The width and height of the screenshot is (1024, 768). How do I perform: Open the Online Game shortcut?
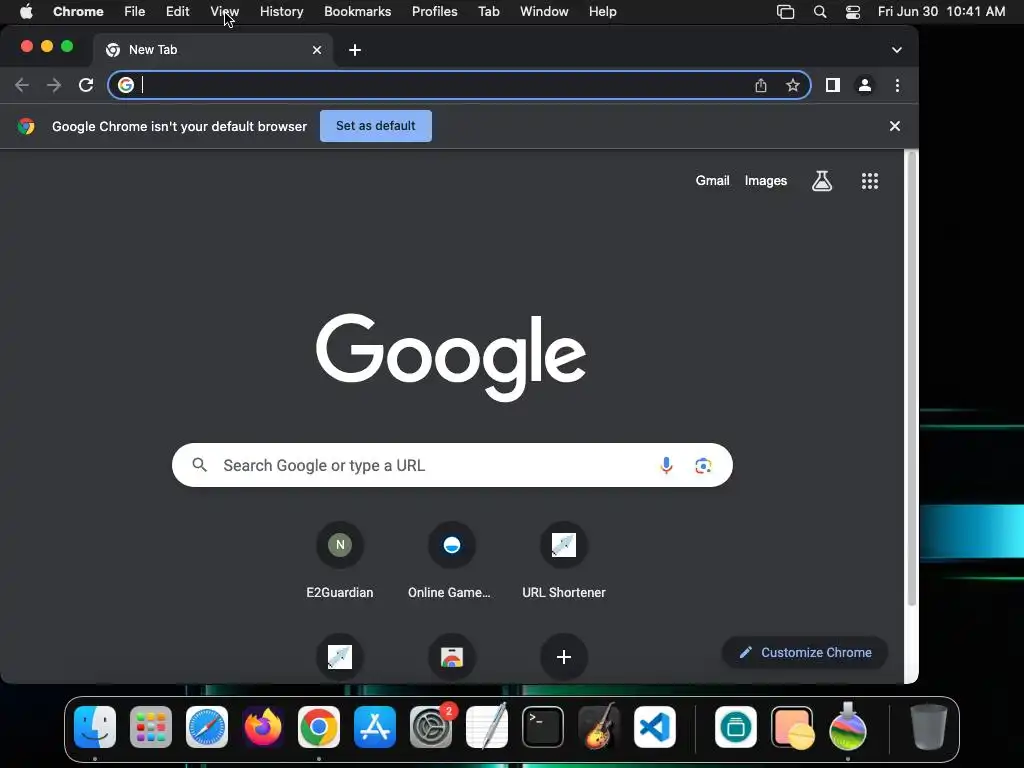pos(451,560)
